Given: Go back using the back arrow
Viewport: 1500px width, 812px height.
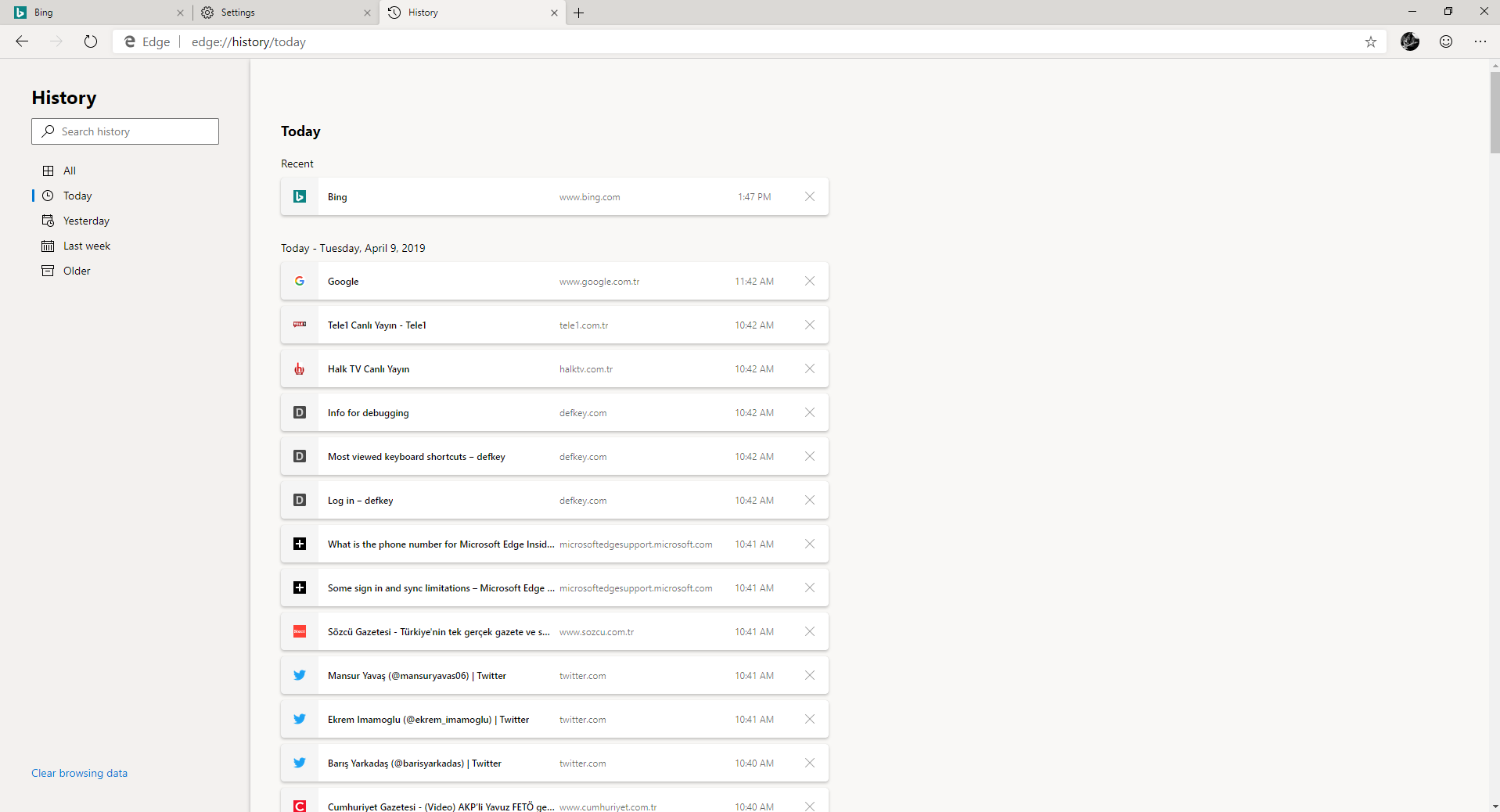Looking at the screenshot, I should coord(22,41).
